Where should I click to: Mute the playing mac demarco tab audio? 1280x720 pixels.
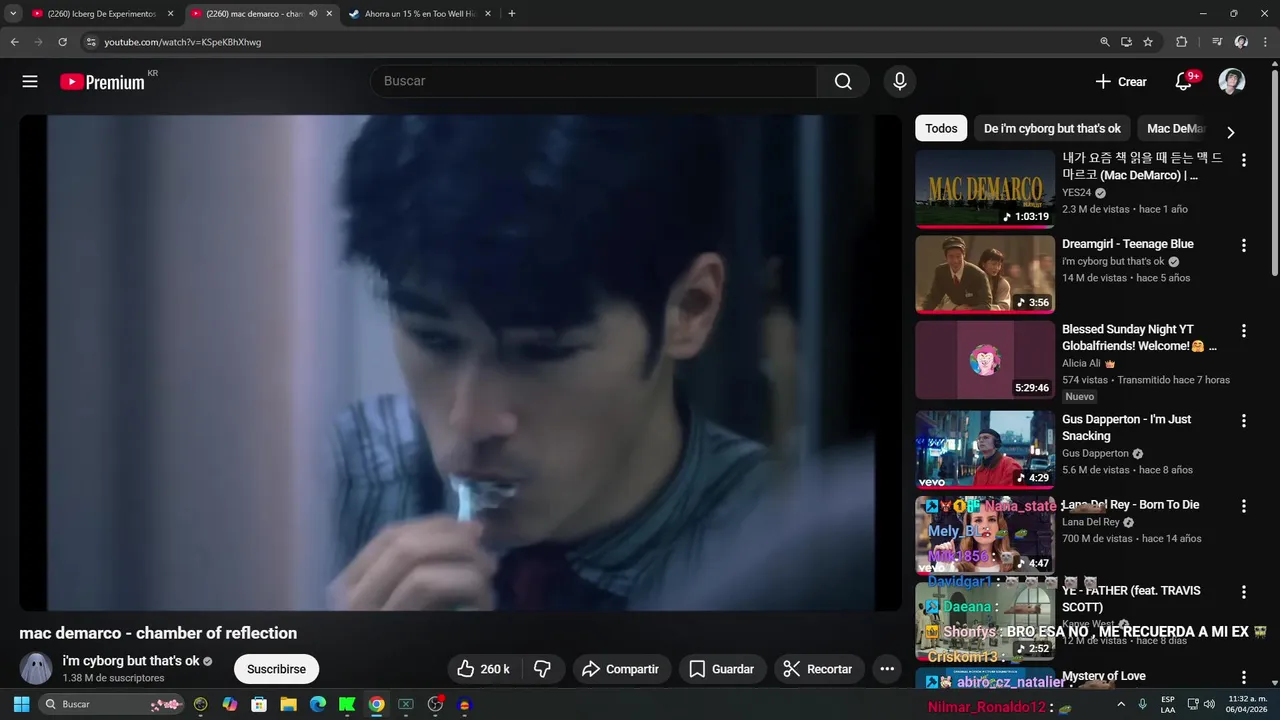[313, 14]
